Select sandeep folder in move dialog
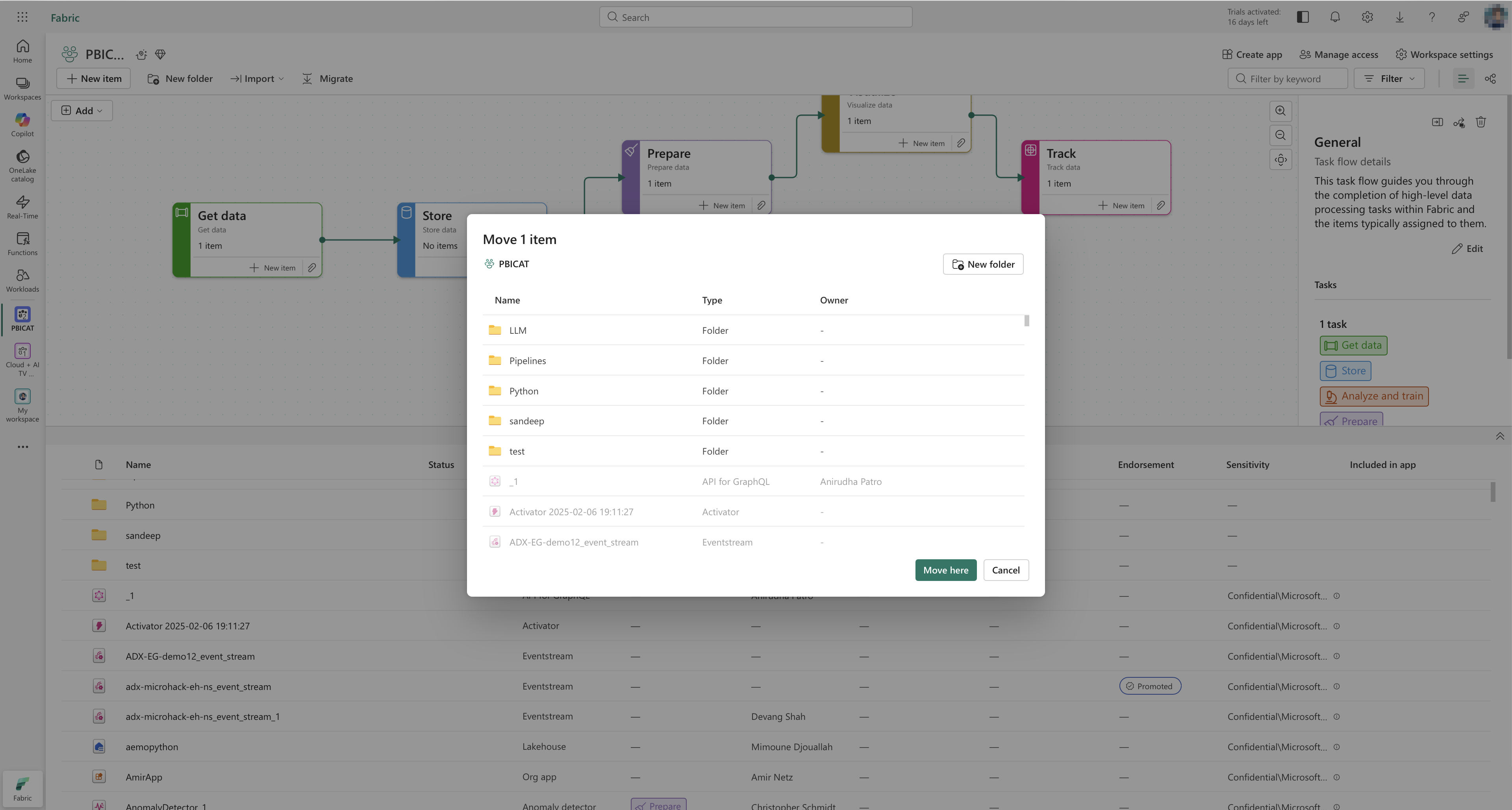The width and height of the screenshot is (1512, 810). click(753, 421)
